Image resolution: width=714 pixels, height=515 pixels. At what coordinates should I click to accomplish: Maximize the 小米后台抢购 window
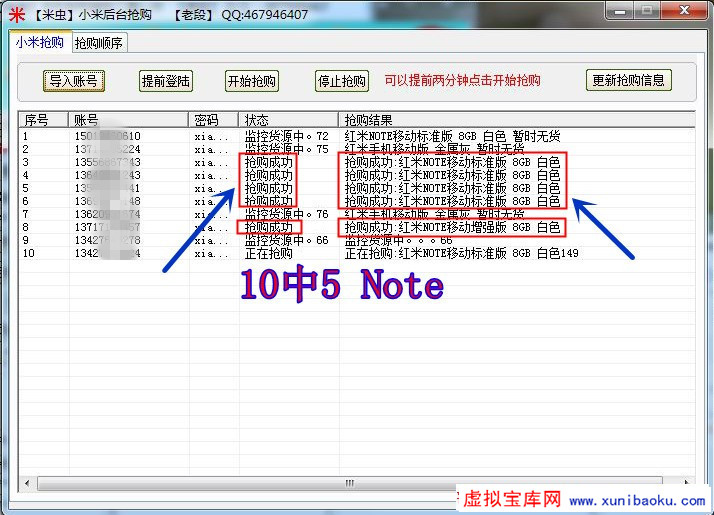(x=647, y=10)
